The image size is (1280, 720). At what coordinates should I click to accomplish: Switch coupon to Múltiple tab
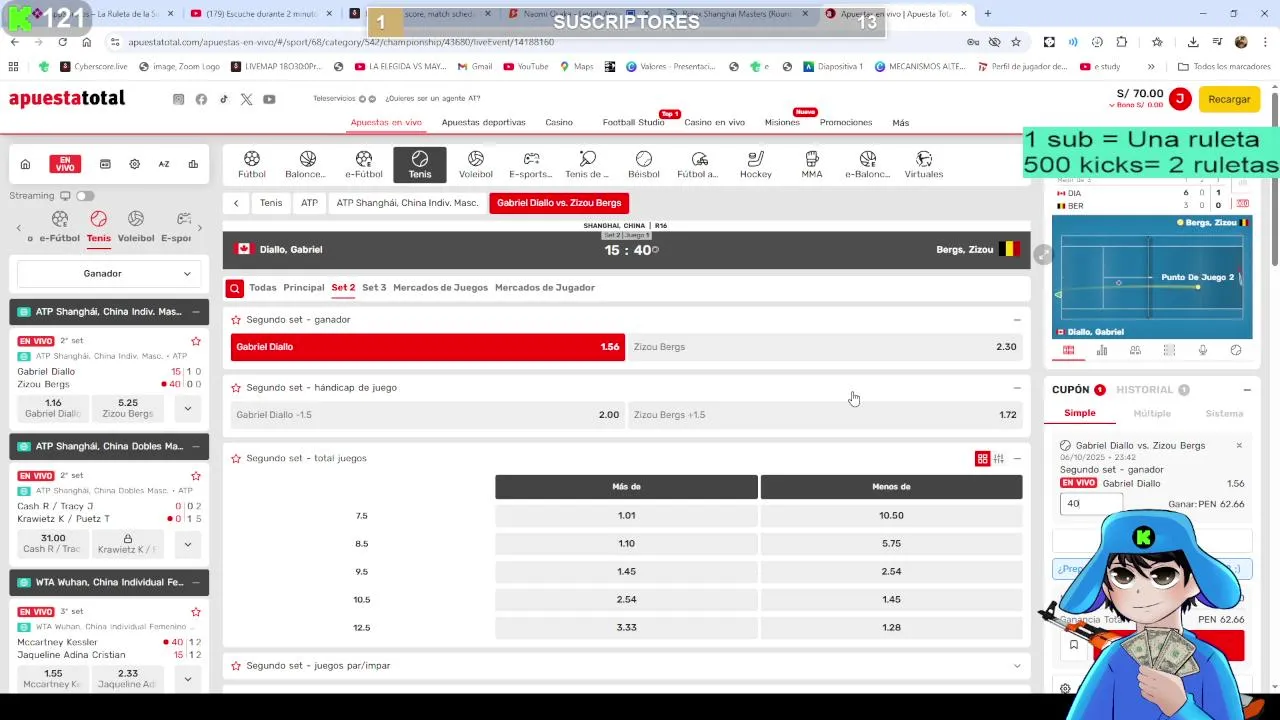1152,413
